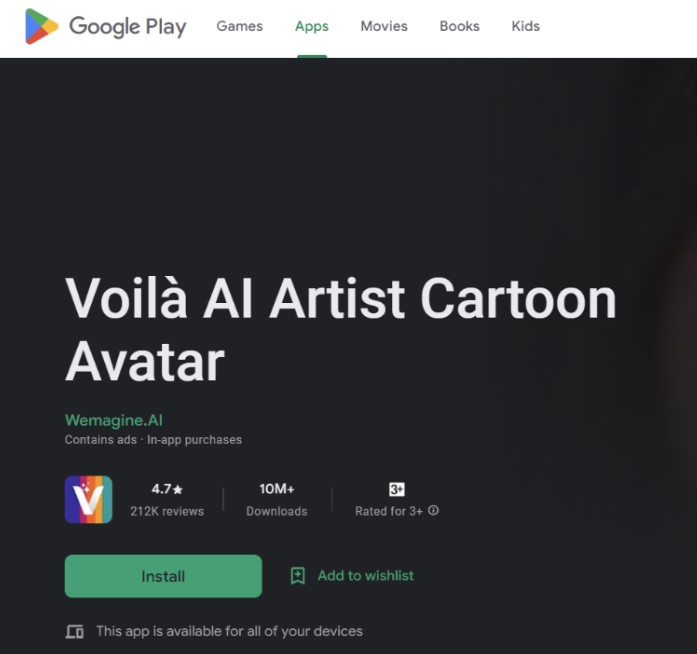Click the 10M+ Downloads stat
The image size is (697, 654).
point(277,499)
